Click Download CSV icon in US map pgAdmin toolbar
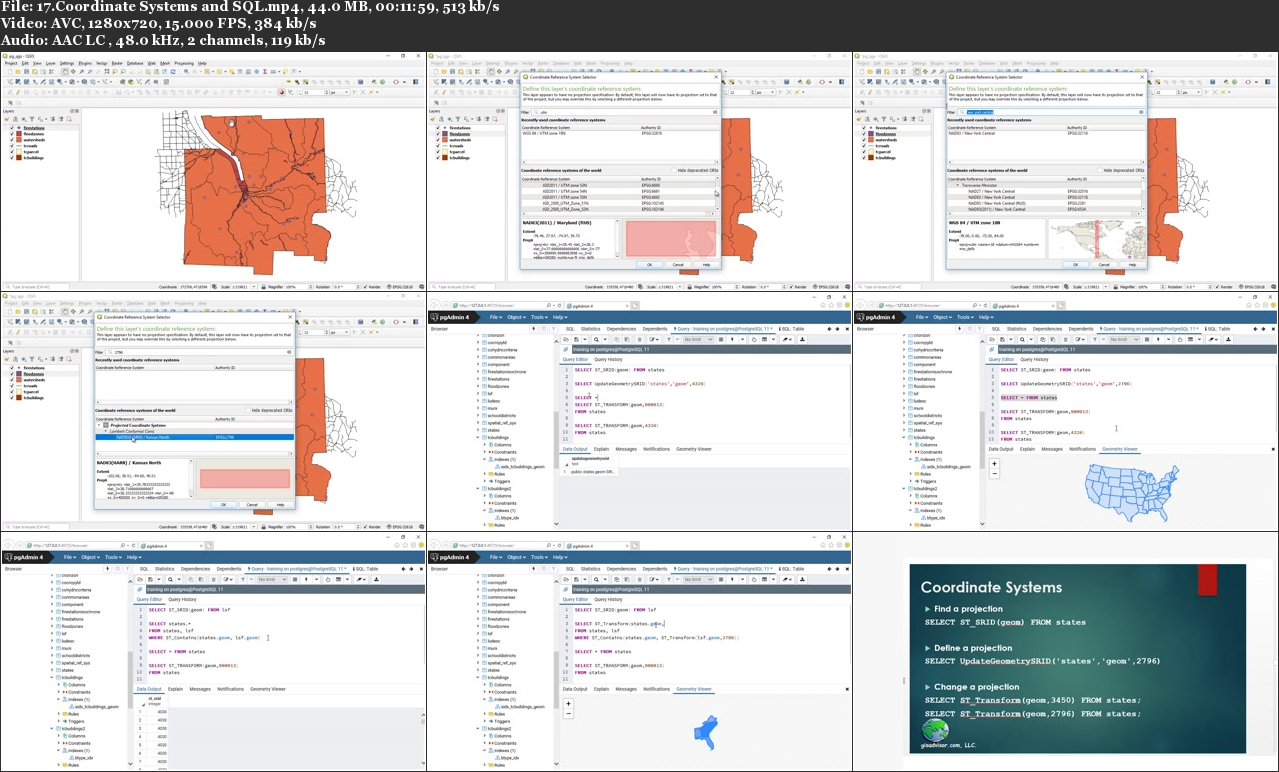The image size is (1279, 772). click(1229, 339)
